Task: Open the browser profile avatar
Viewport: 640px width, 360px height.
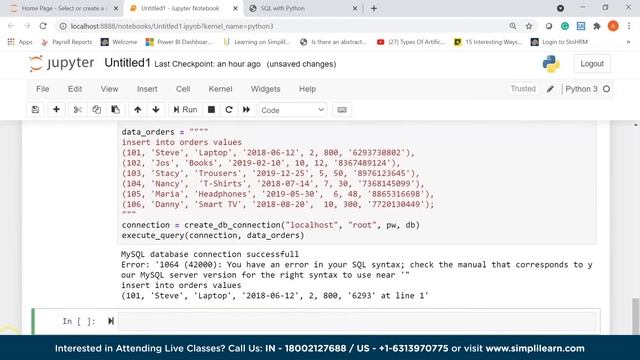Action: 613,26
